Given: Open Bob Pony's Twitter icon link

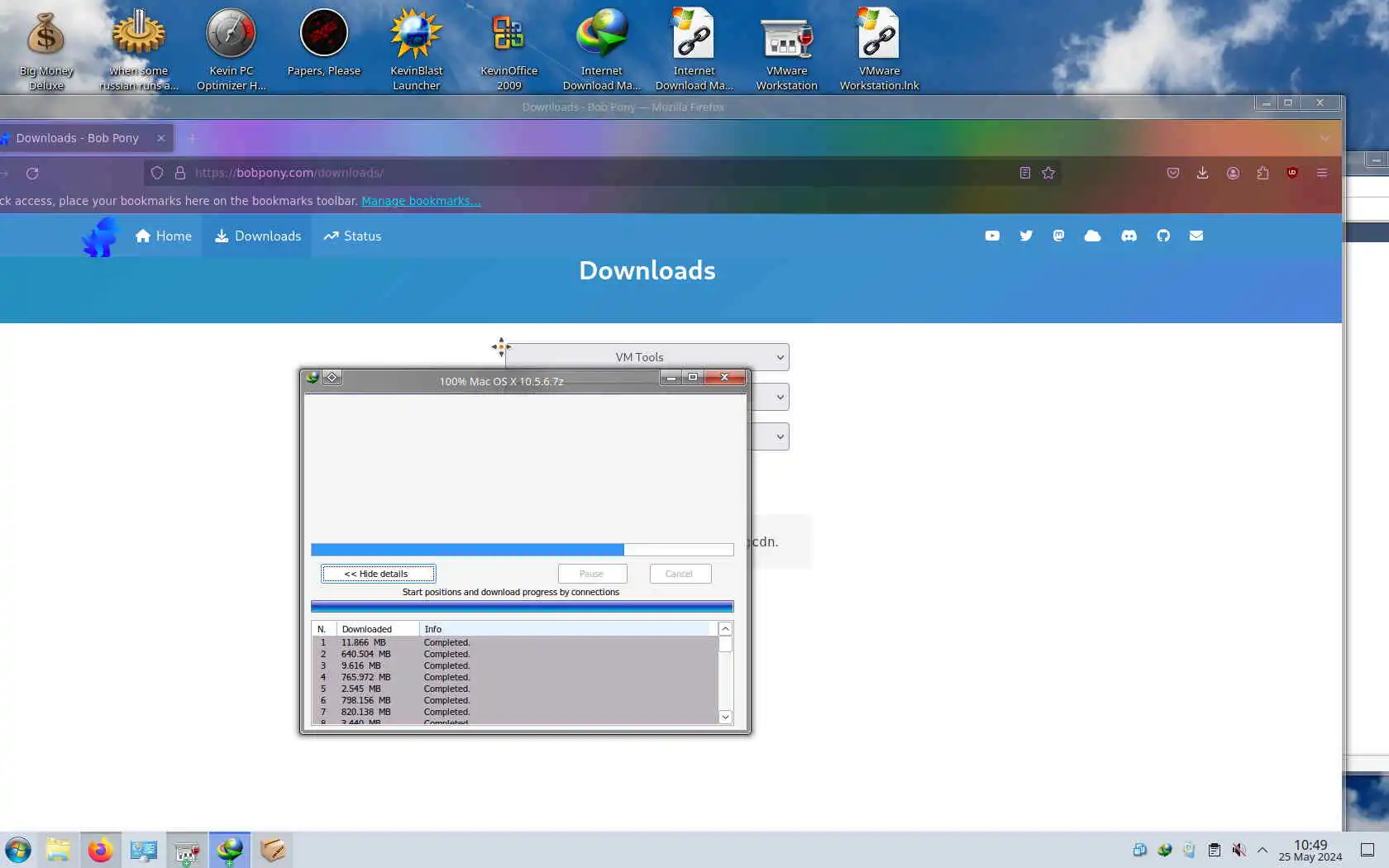Looking at the screenshot, I should [x=1026, y=236].
